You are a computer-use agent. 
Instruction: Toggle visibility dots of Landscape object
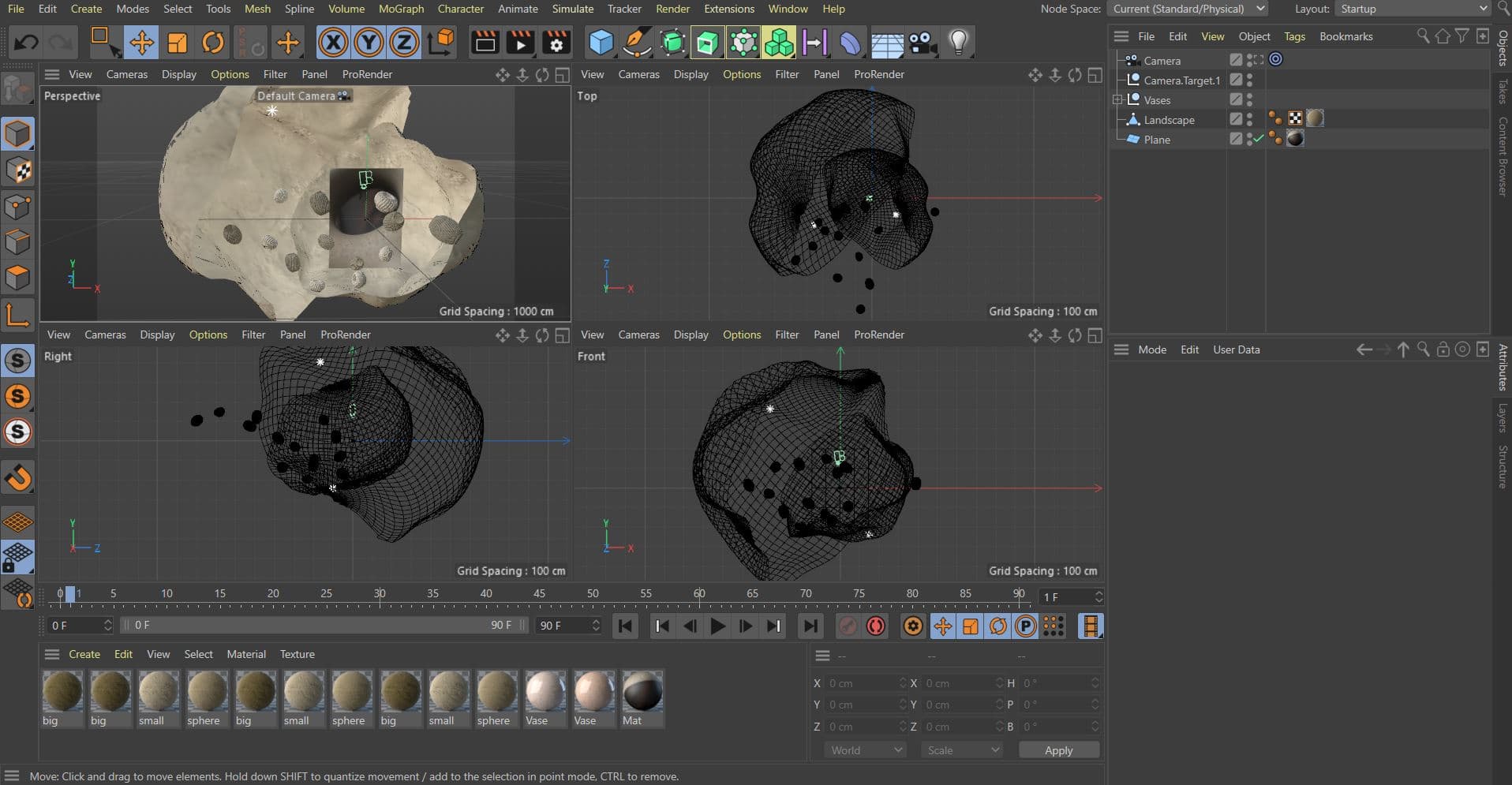[1249, 119]
